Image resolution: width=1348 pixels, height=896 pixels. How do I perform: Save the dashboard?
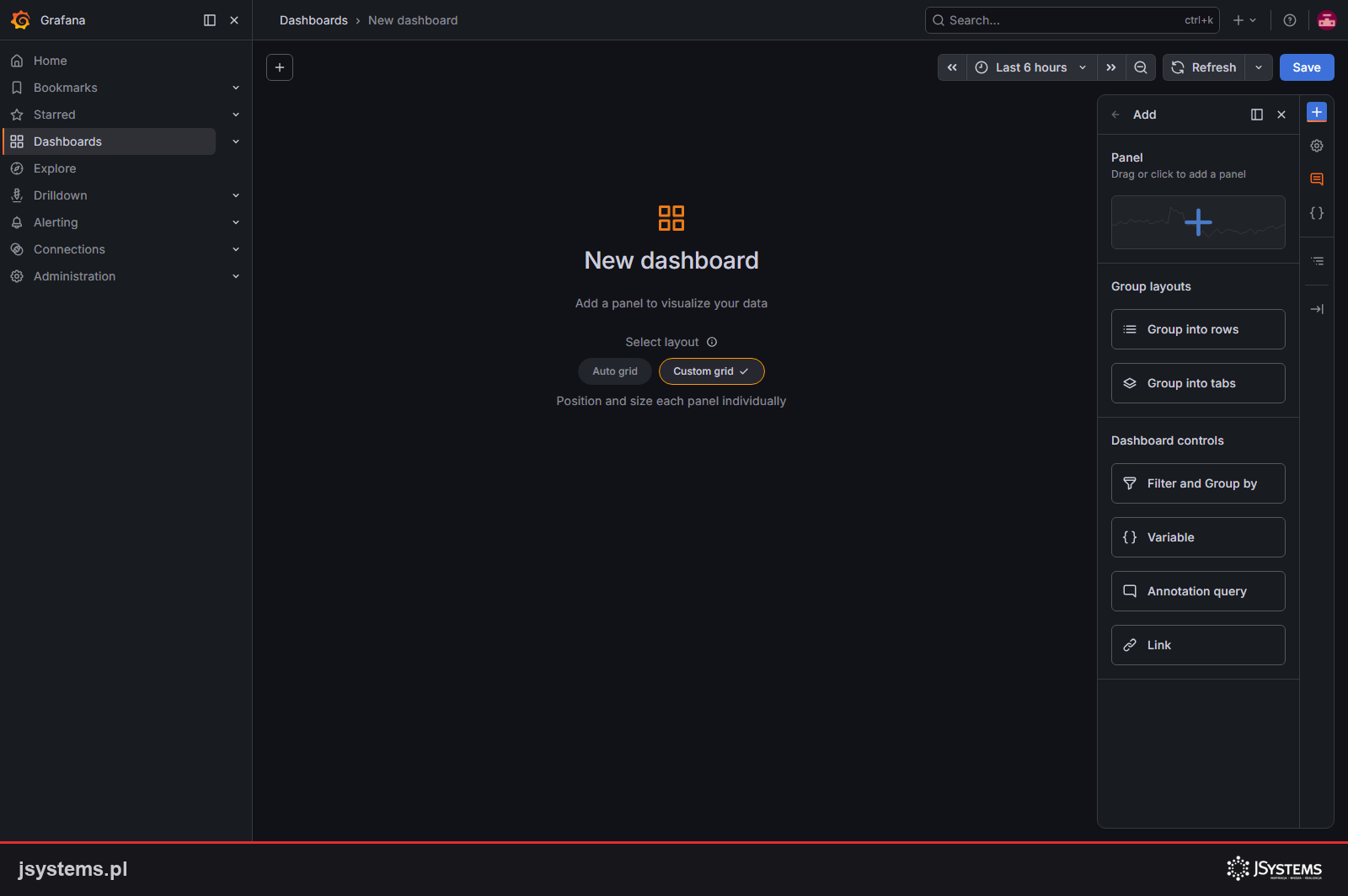[x=1307, y=67]
